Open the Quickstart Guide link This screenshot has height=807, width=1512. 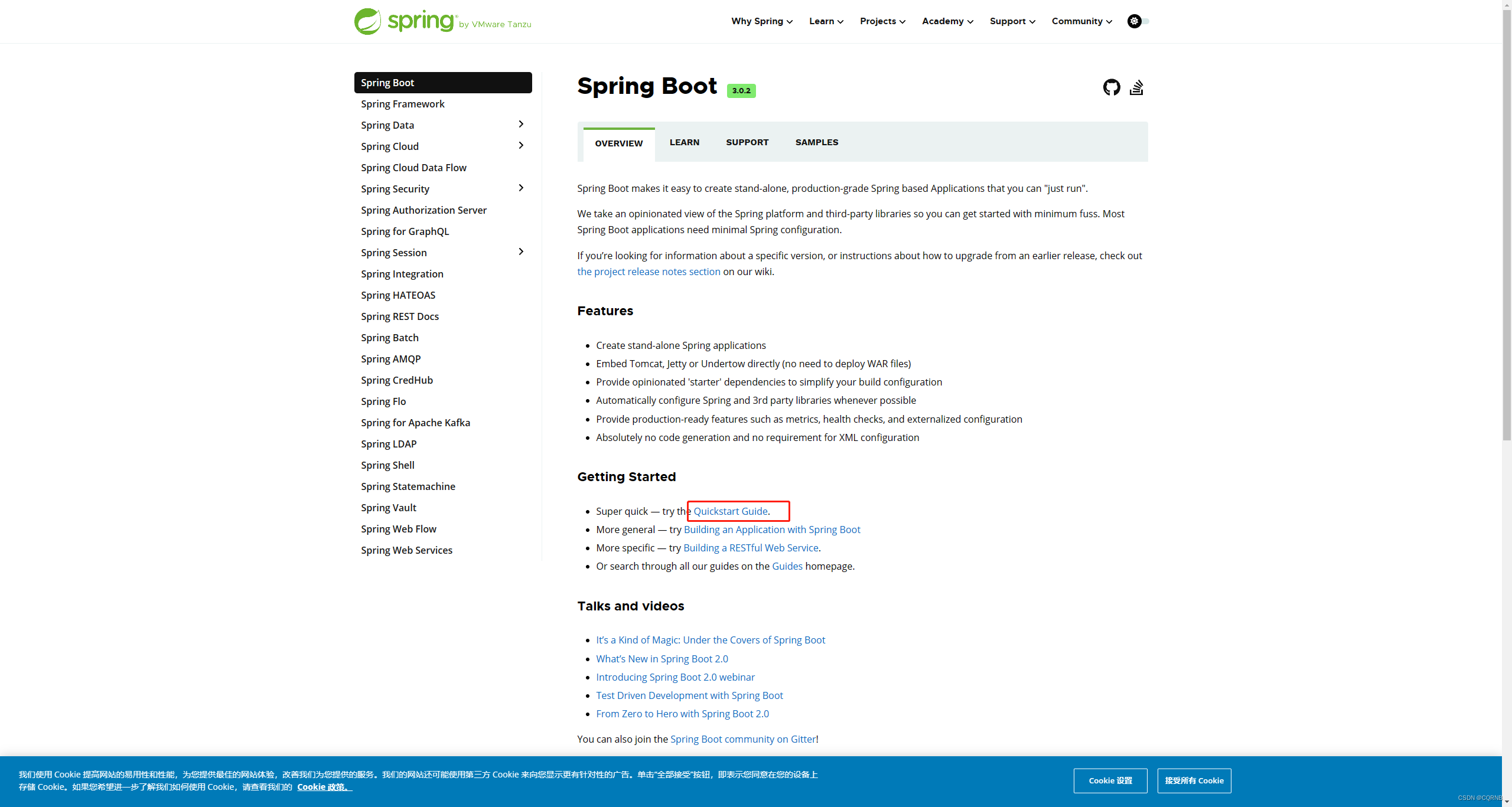click(x=731, y=511)
